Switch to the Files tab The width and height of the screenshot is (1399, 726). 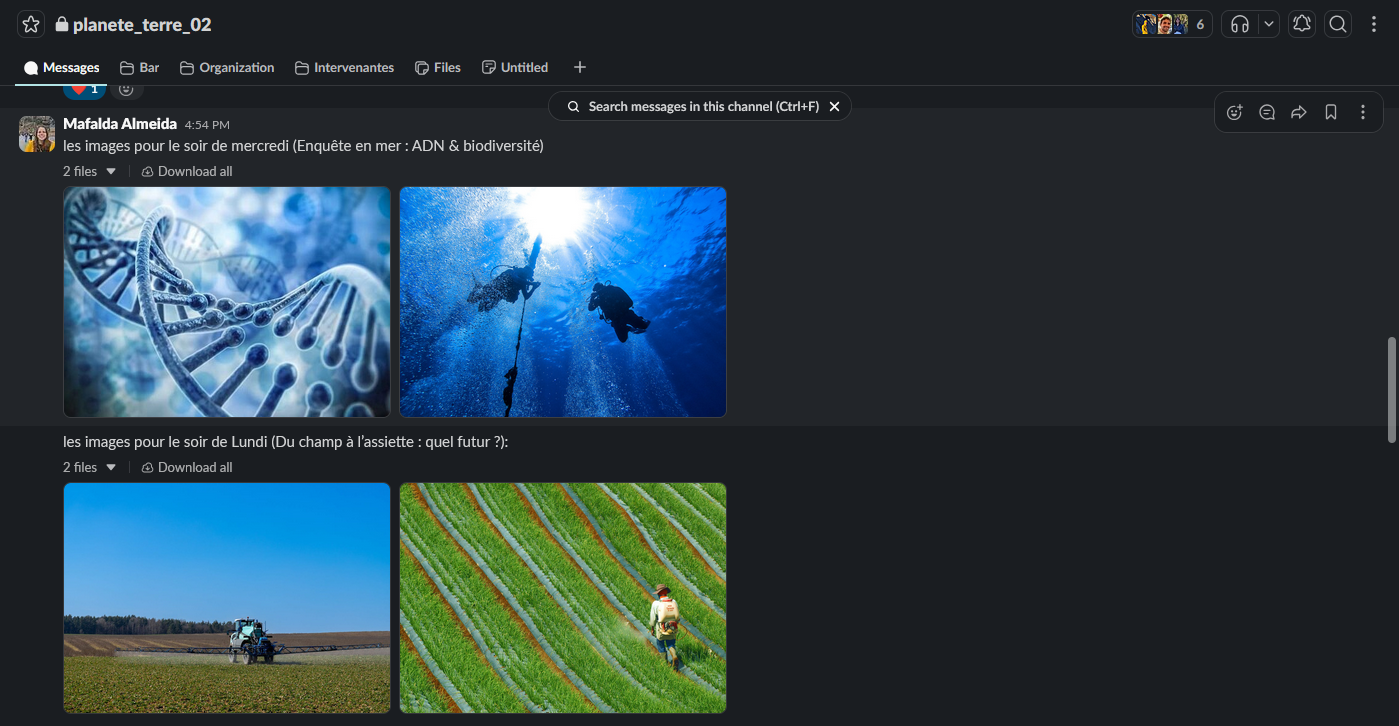(x=438, y=67)
